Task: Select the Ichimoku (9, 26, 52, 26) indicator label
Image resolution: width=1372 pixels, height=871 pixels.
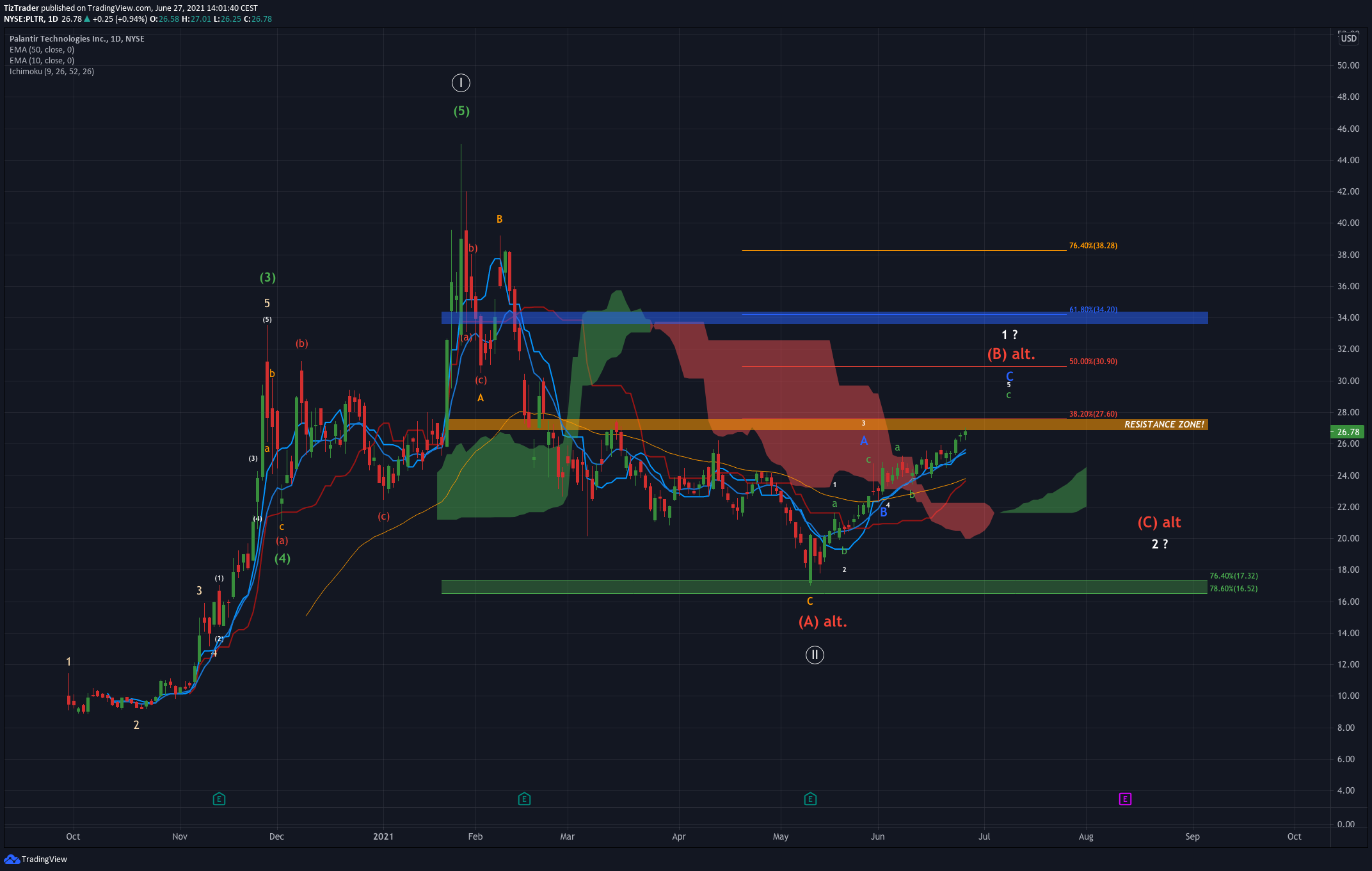Action: click(52, 71)
